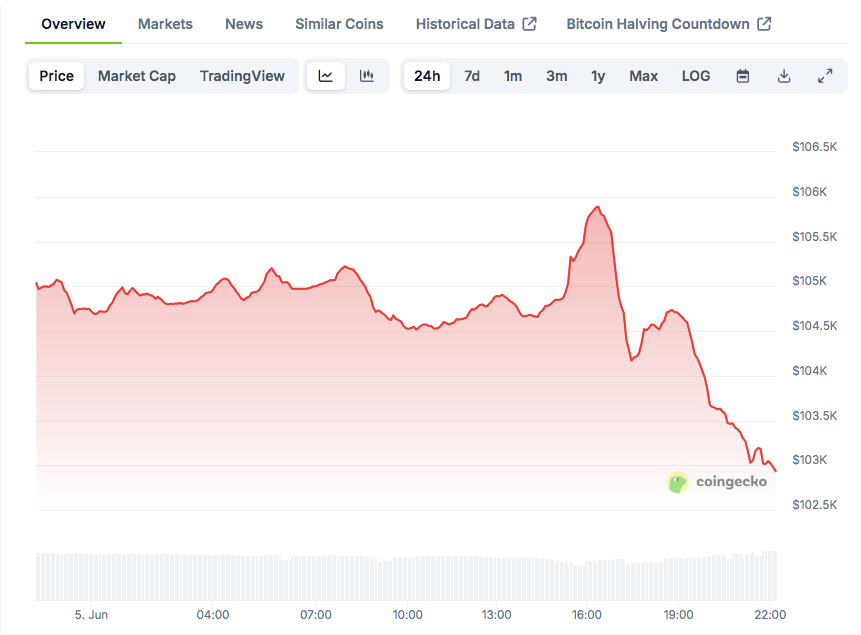Click external link icon beside Bitcoin Halving Countdown
This screenshot has width=861, height=635.
tap(764, 24)
